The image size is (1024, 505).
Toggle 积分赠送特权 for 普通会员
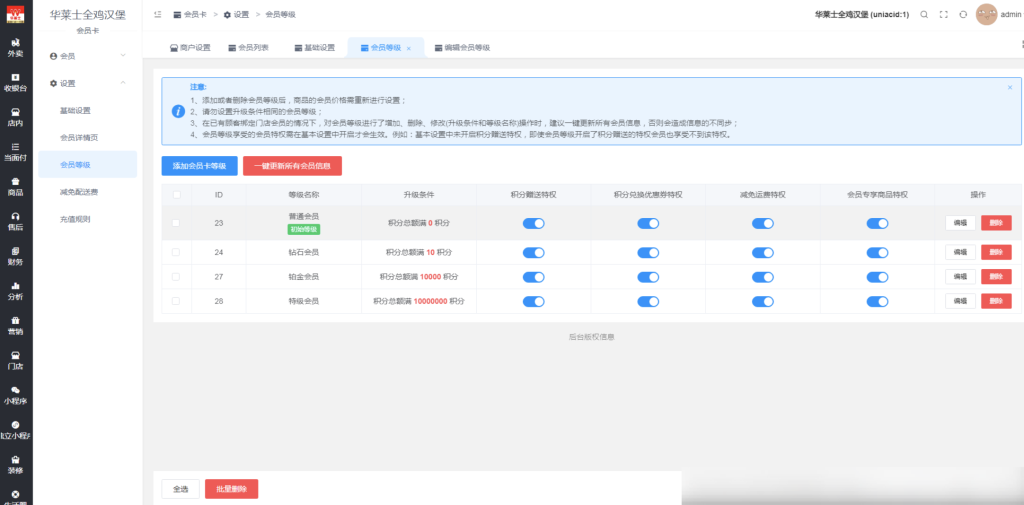point(533,223)
